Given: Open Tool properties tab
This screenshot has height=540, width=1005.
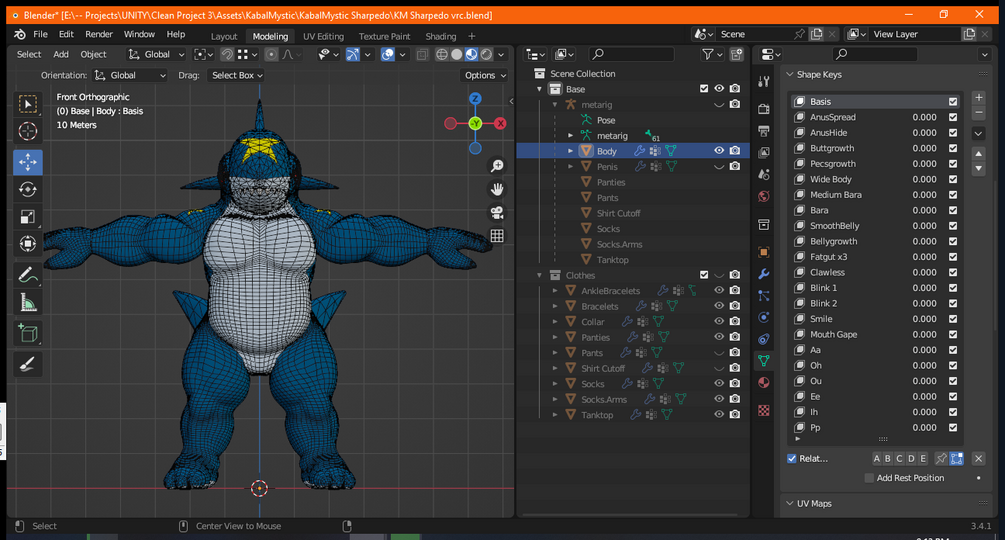Looking at the screenshot, I should tap(763, 81).
